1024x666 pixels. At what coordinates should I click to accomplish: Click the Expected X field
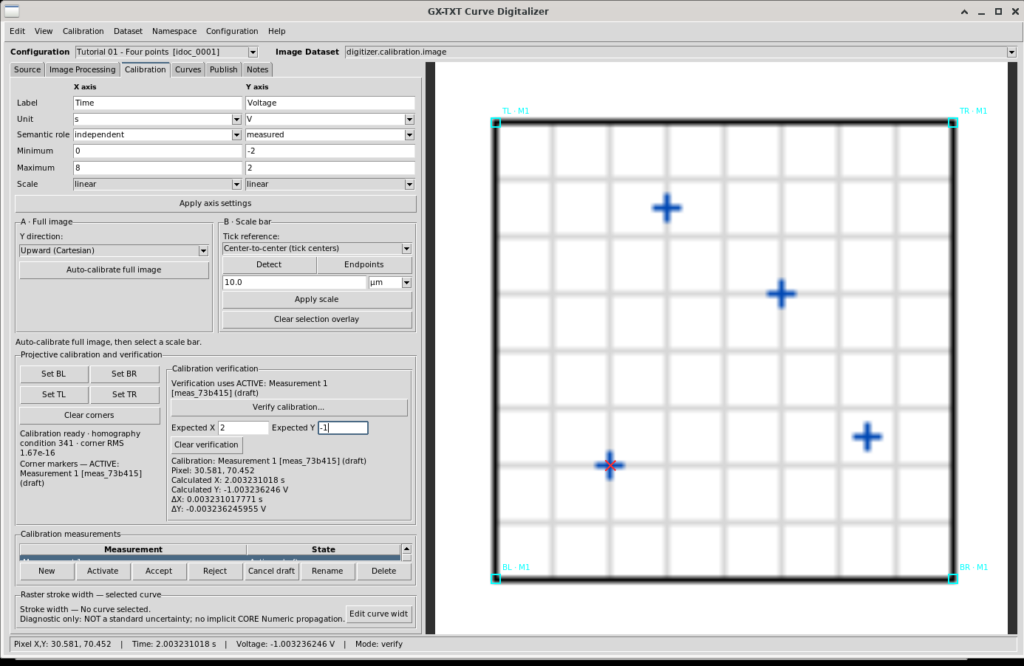point(243,428)
